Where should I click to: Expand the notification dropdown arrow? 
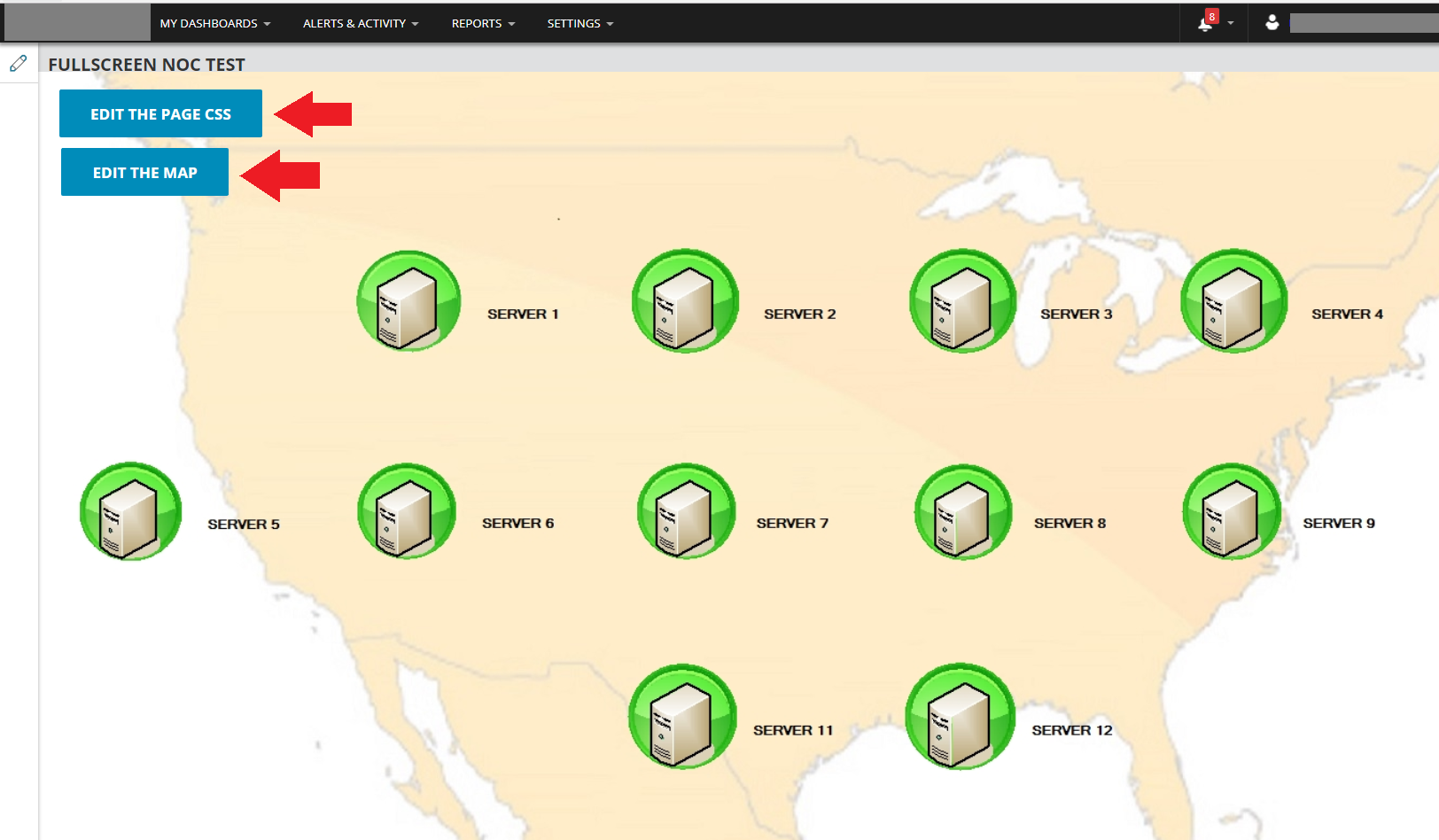click(1230, 24)
